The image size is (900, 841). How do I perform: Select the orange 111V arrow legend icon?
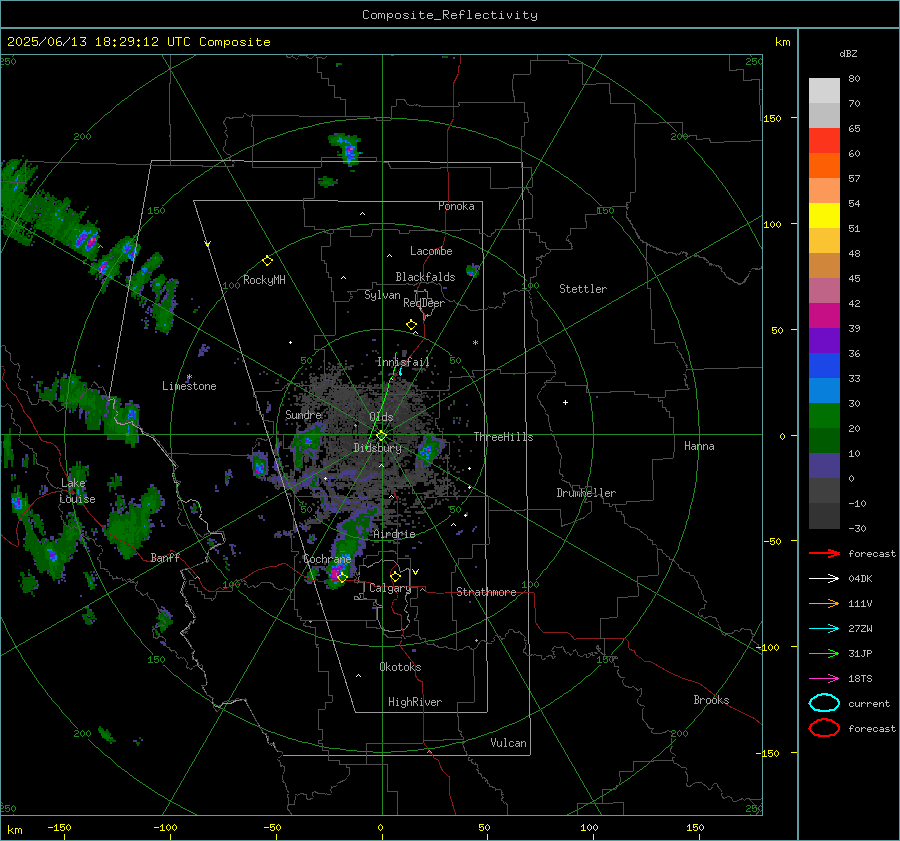click(824, 603)
